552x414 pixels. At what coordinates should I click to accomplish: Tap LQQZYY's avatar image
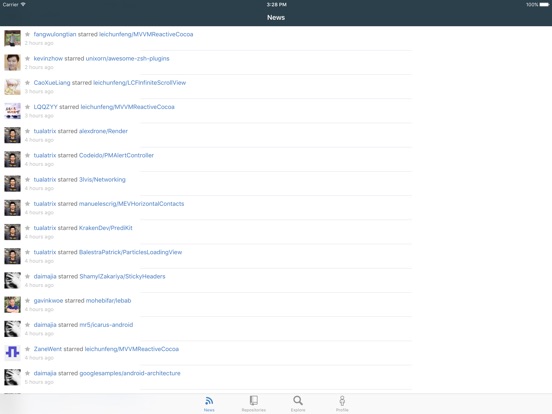(12, 111)
